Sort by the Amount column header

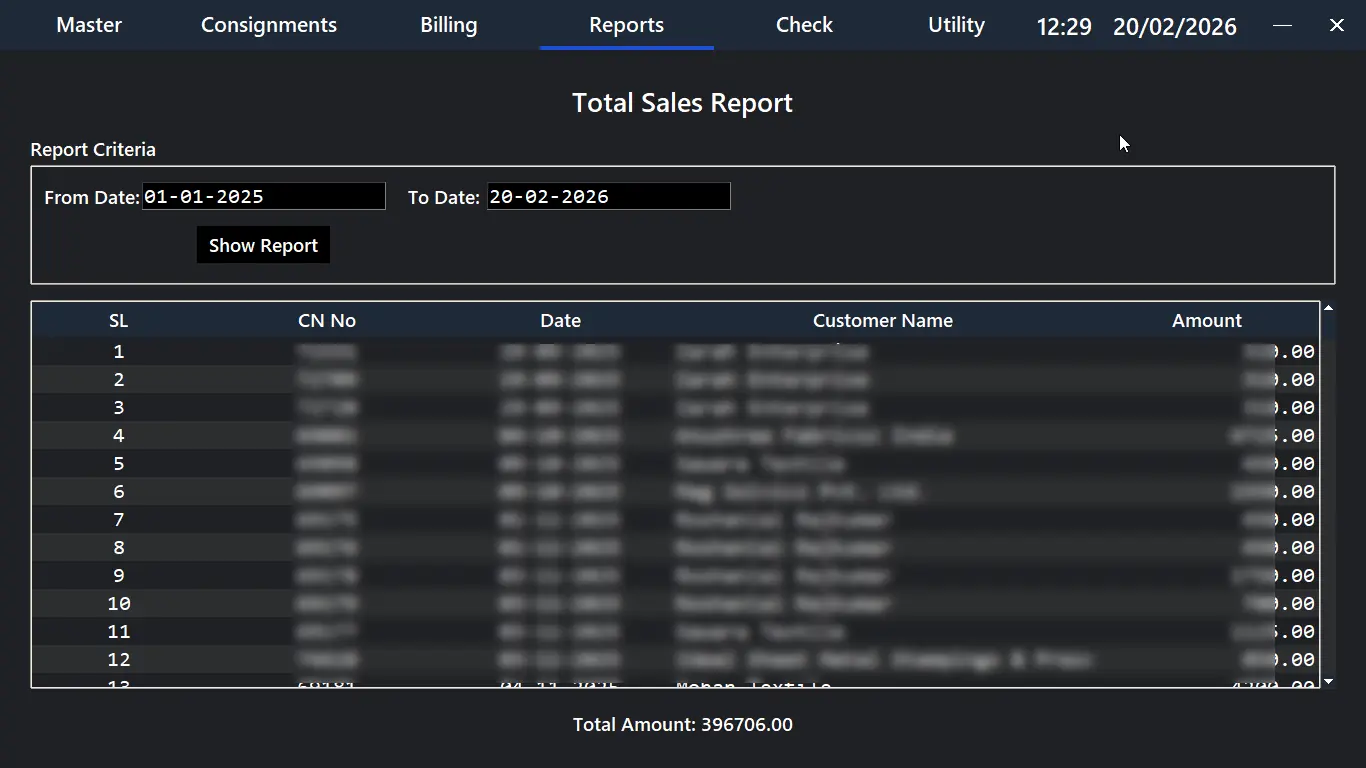[1206, 321]
